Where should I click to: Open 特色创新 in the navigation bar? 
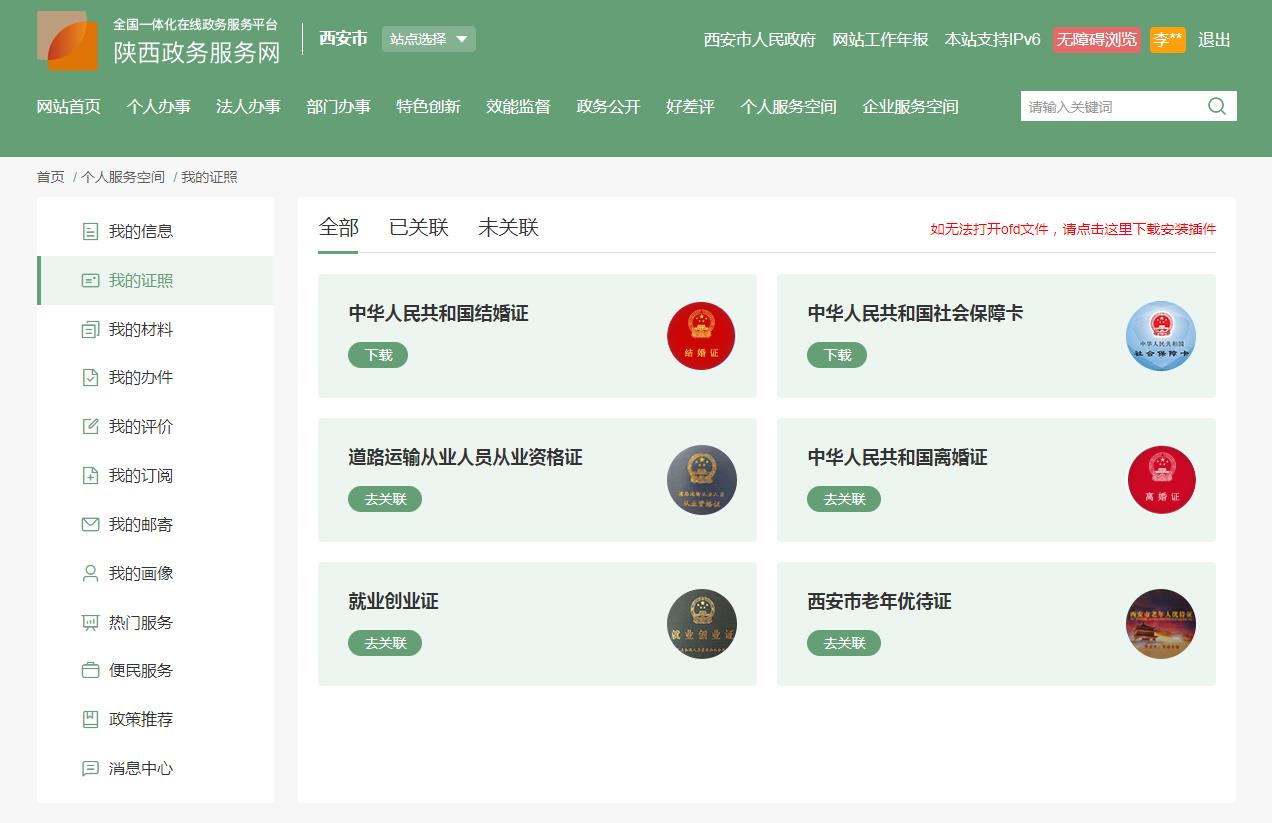click(428, 107)
